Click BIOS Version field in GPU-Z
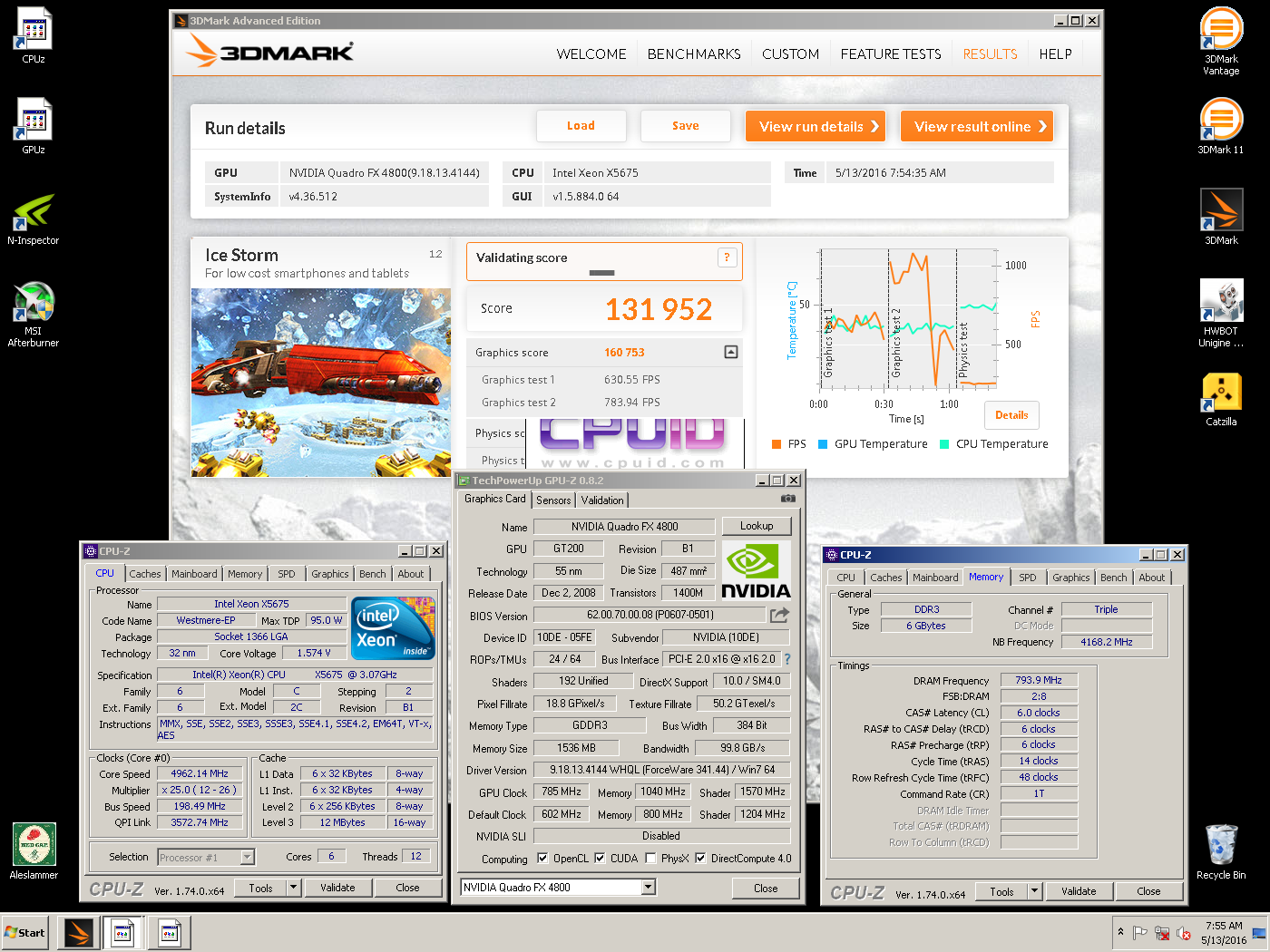This screenshot has height=952, width=1270. 650,615
